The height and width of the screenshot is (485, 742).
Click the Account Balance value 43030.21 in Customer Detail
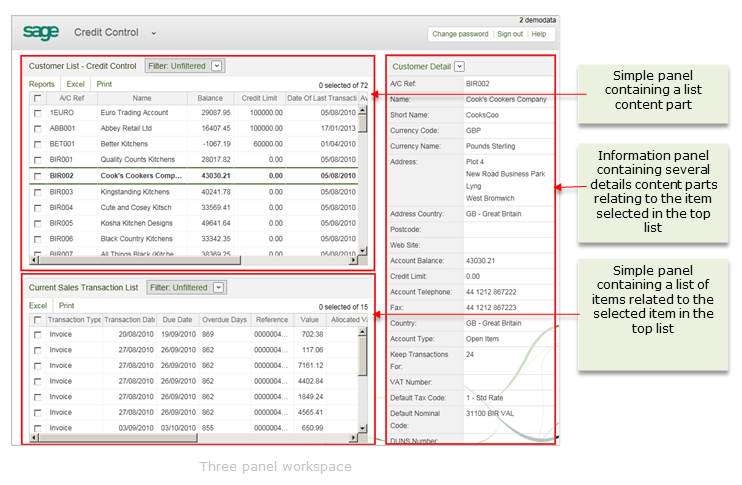(480, 261)
